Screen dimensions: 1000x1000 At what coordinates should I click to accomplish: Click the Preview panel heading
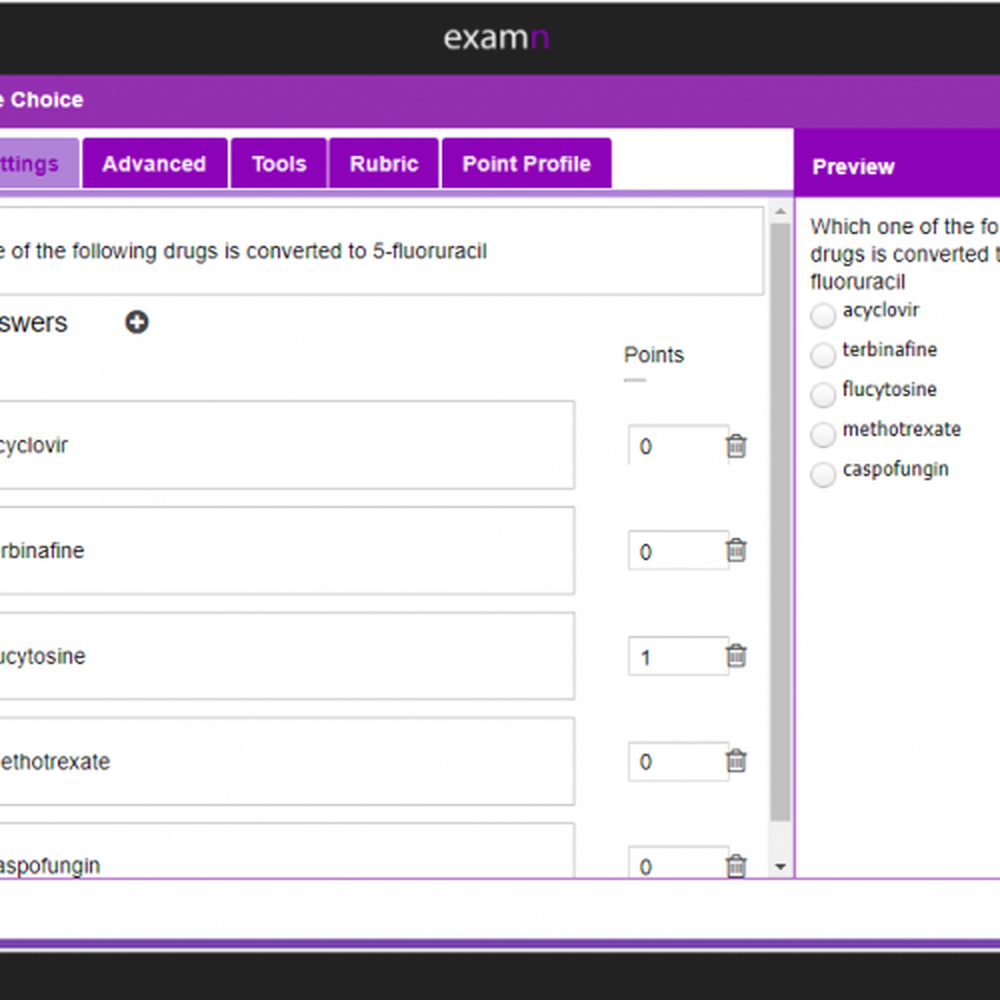point(853,167)
